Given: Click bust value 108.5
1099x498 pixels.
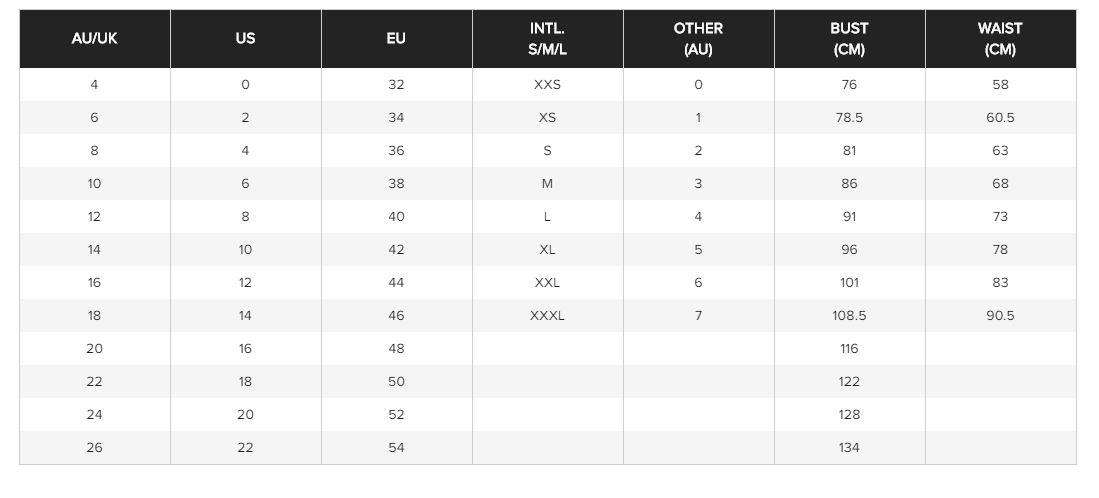Looking at the screenshot, I should pos(849,316).
